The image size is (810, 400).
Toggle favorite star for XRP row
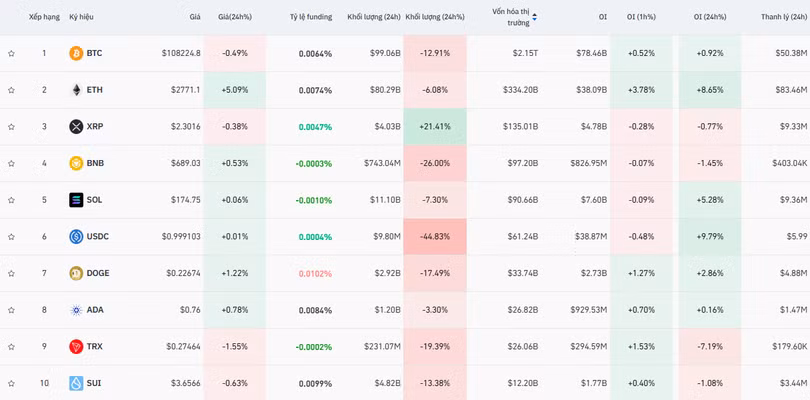click(x=11, y=127)
